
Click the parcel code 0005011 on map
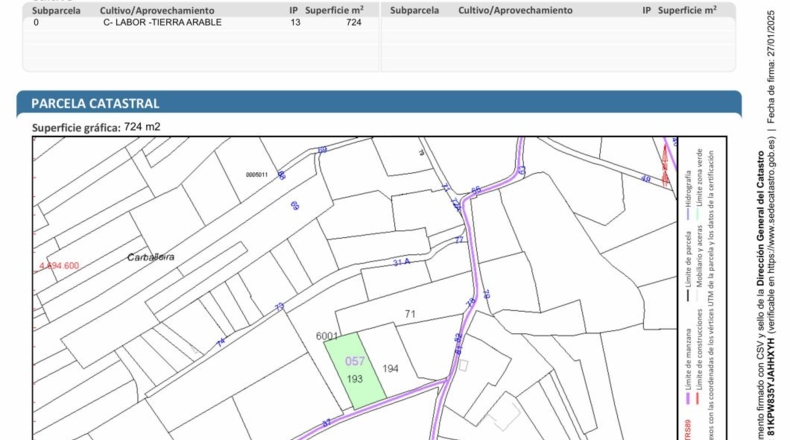click(257, 175)
